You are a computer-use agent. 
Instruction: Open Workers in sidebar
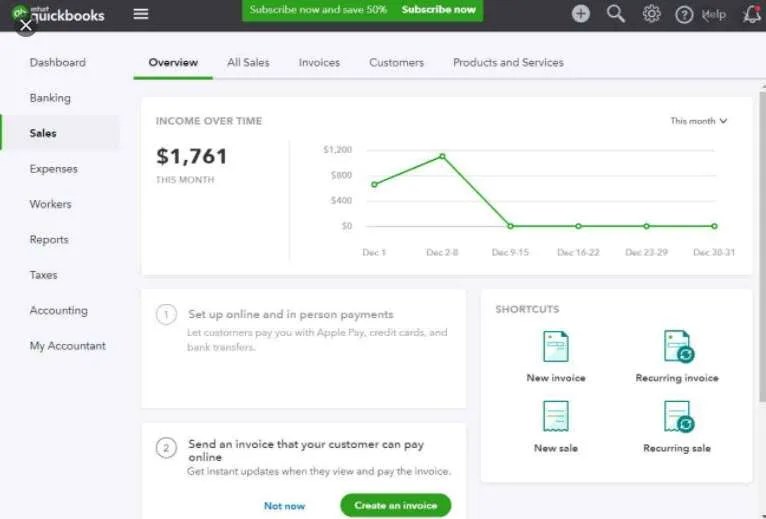point(50,204)
